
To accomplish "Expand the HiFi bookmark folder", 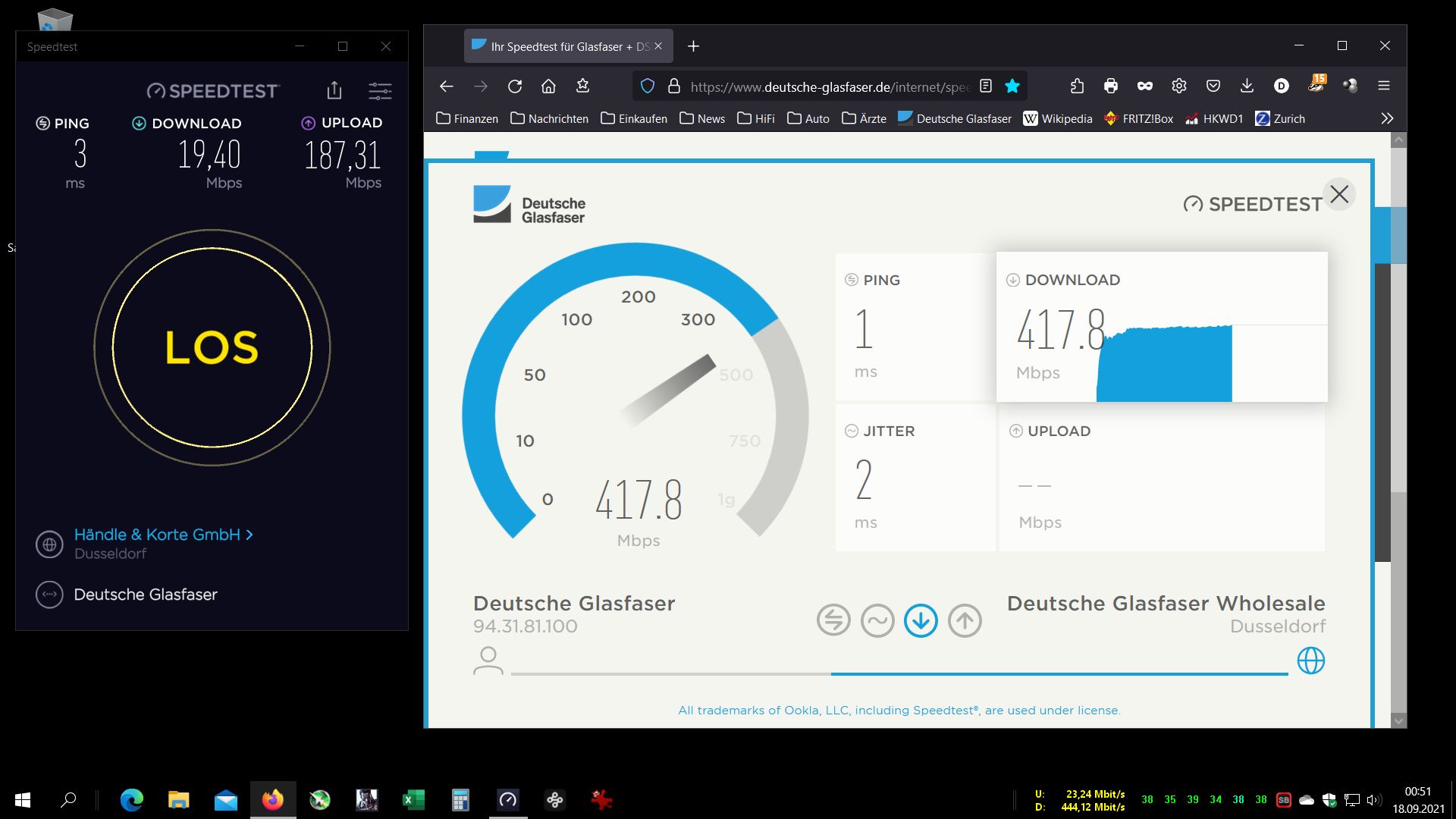I will [x=756, y=118].
